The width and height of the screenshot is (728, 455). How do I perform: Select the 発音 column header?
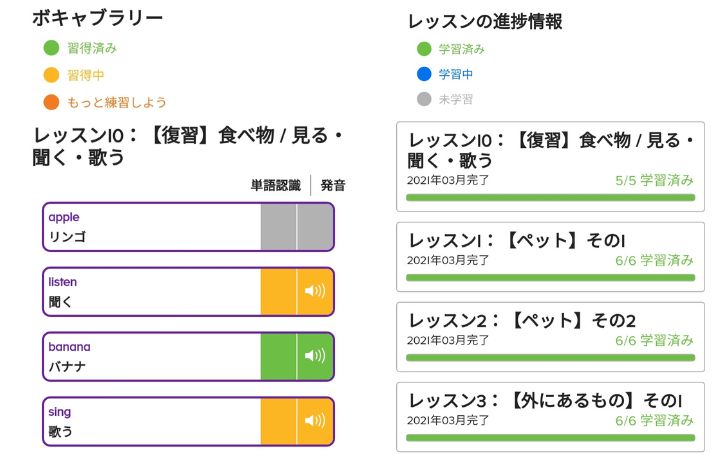[333, 185]
